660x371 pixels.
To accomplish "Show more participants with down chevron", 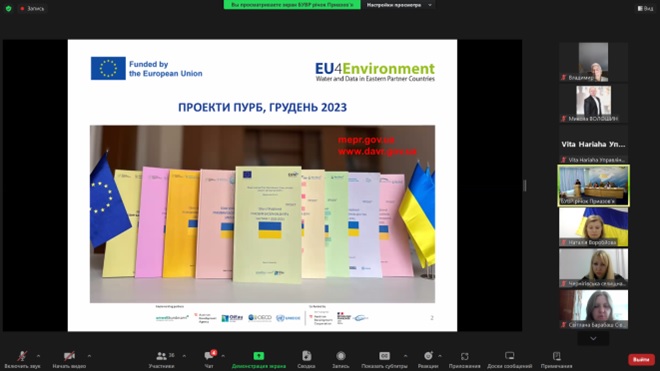I will (593, 339).
